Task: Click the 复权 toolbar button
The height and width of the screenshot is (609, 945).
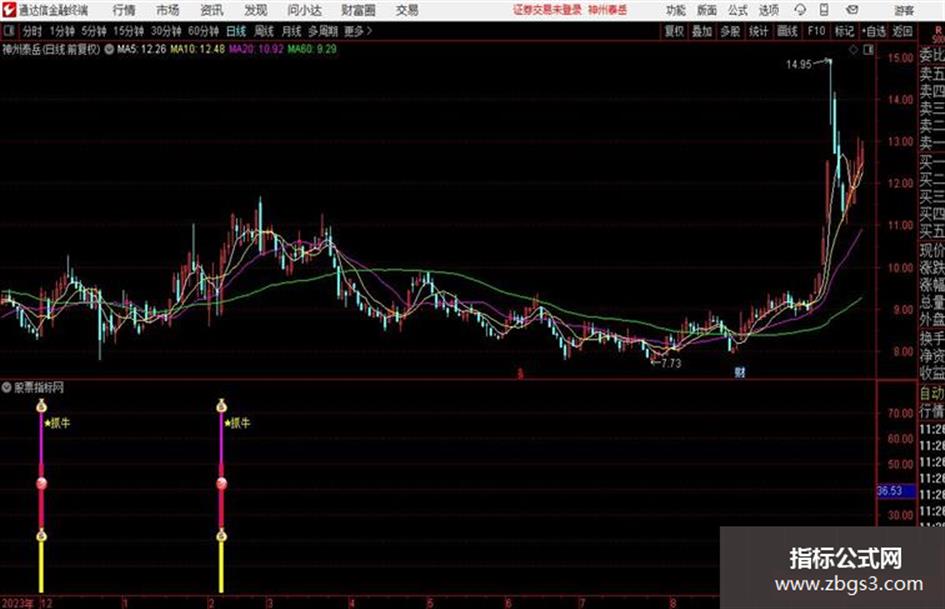Action: [x=674, y=31]
